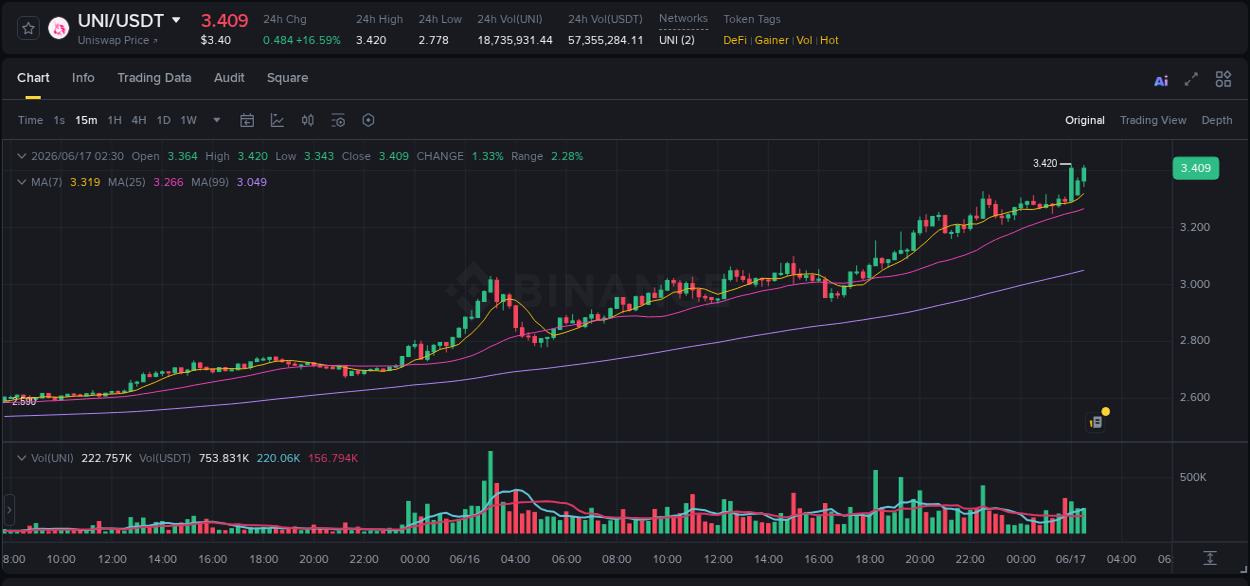This screenshot has height=586, width=1250.
Task: Add UNI/USDT to favorites with star icon
Action: (28, 29)
